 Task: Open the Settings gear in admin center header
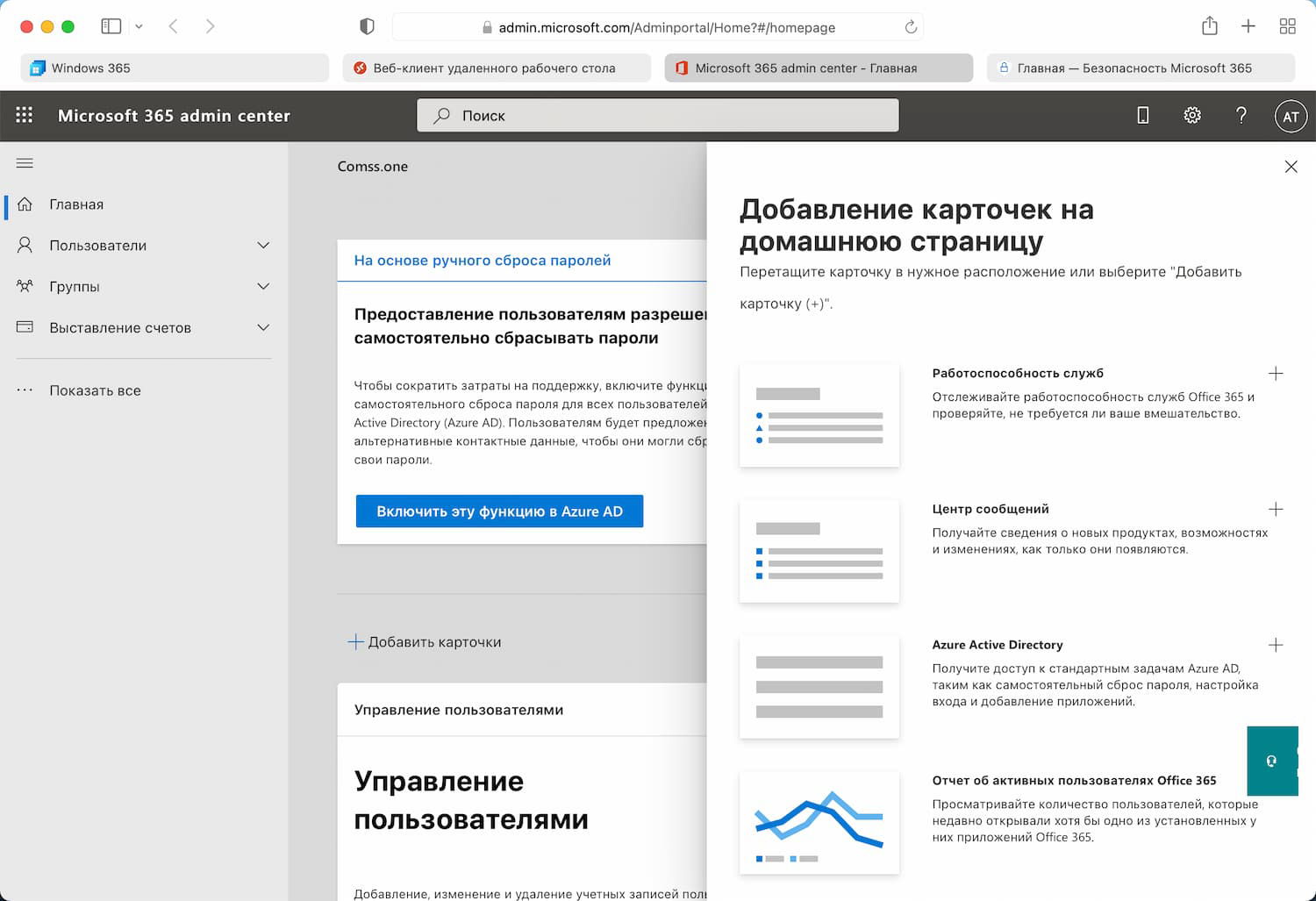pyautogui.click(x=1191, y=115)
